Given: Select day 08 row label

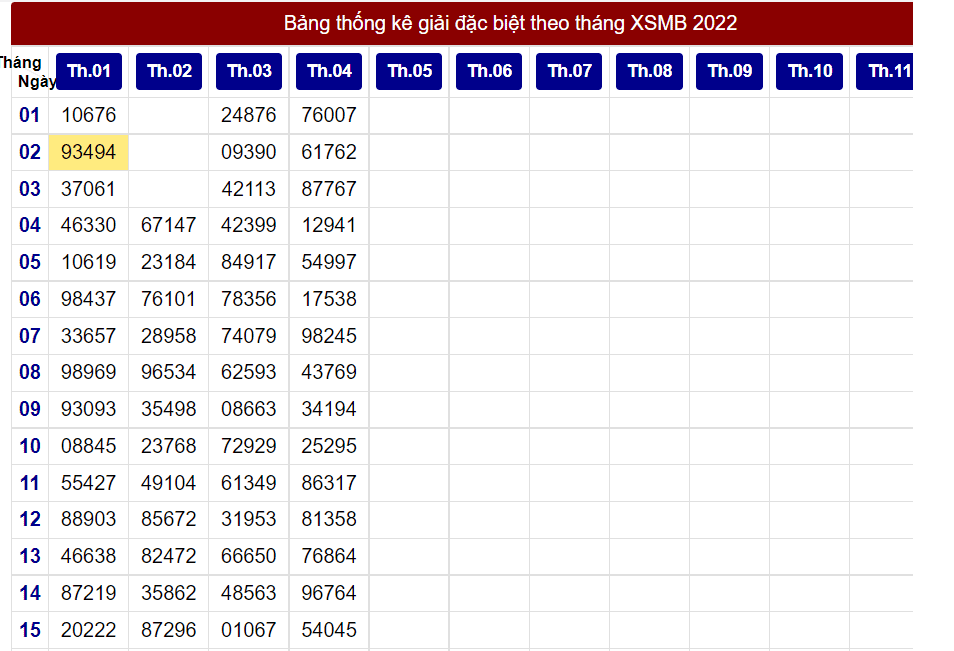Looking at the screenshot, I should point(30,372).
